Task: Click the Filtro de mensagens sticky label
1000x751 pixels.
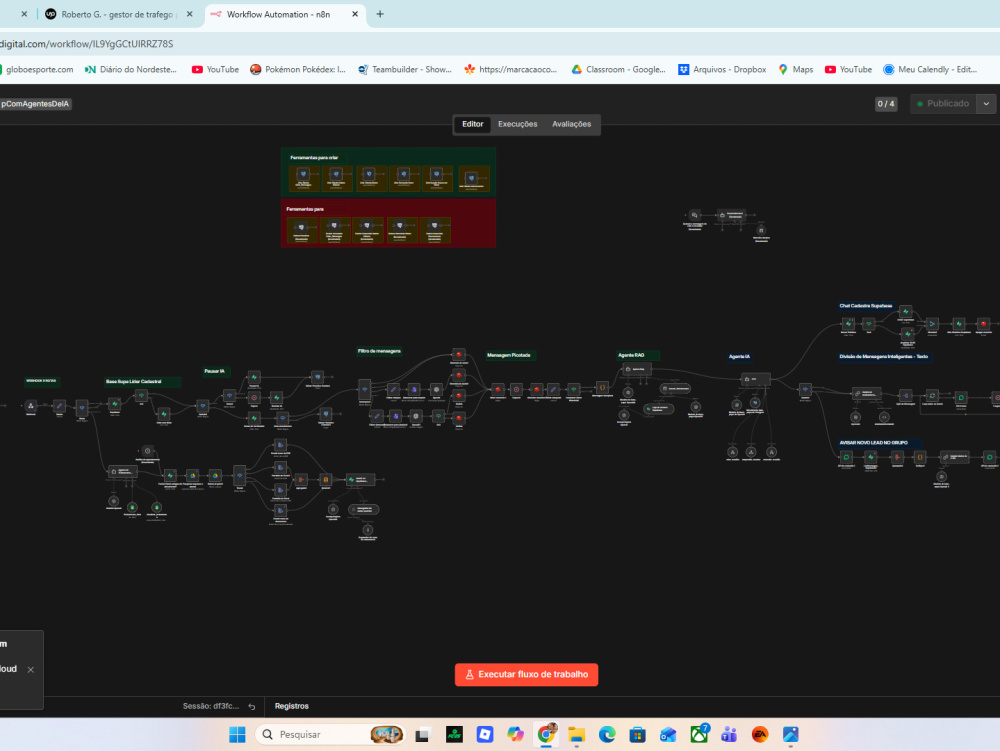Action: click(x=379, y=351)
